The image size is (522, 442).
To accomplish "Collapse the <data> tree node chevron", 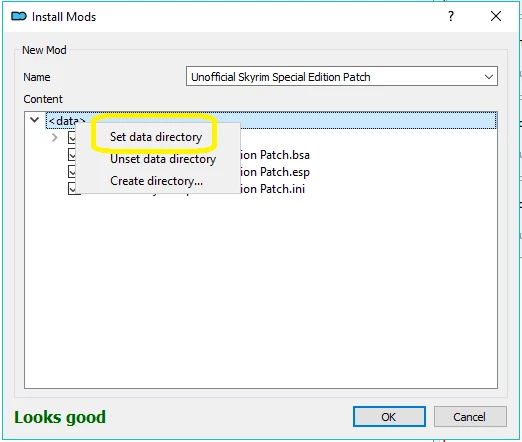I will 35,120.
